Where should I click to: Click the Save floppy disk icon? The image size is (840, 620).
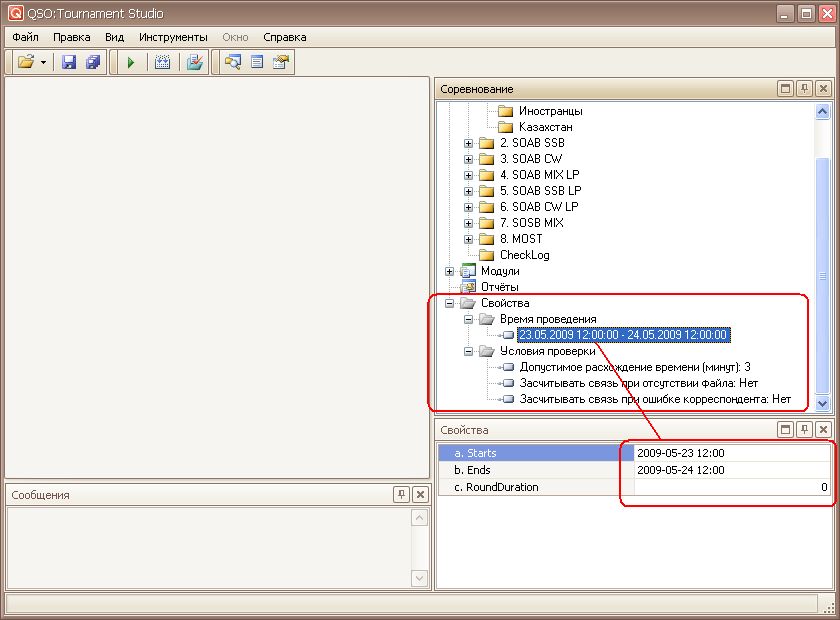click(69, 62)
